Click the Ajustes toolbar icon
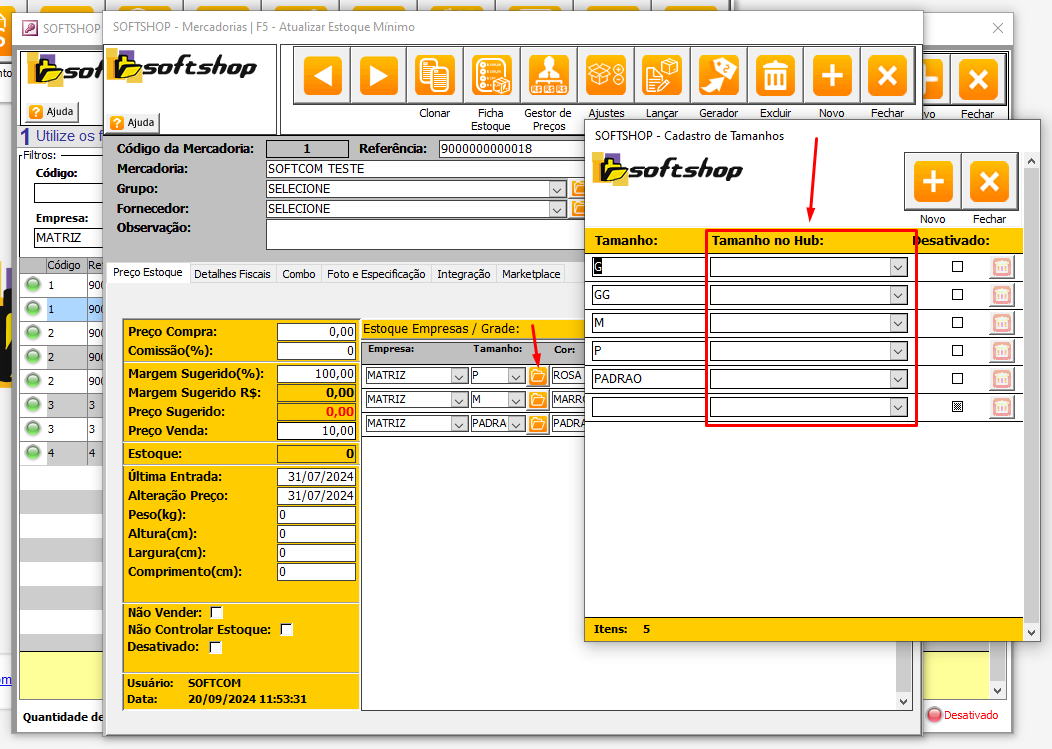Screen dimensions: 1052x749 coord(606,76)
